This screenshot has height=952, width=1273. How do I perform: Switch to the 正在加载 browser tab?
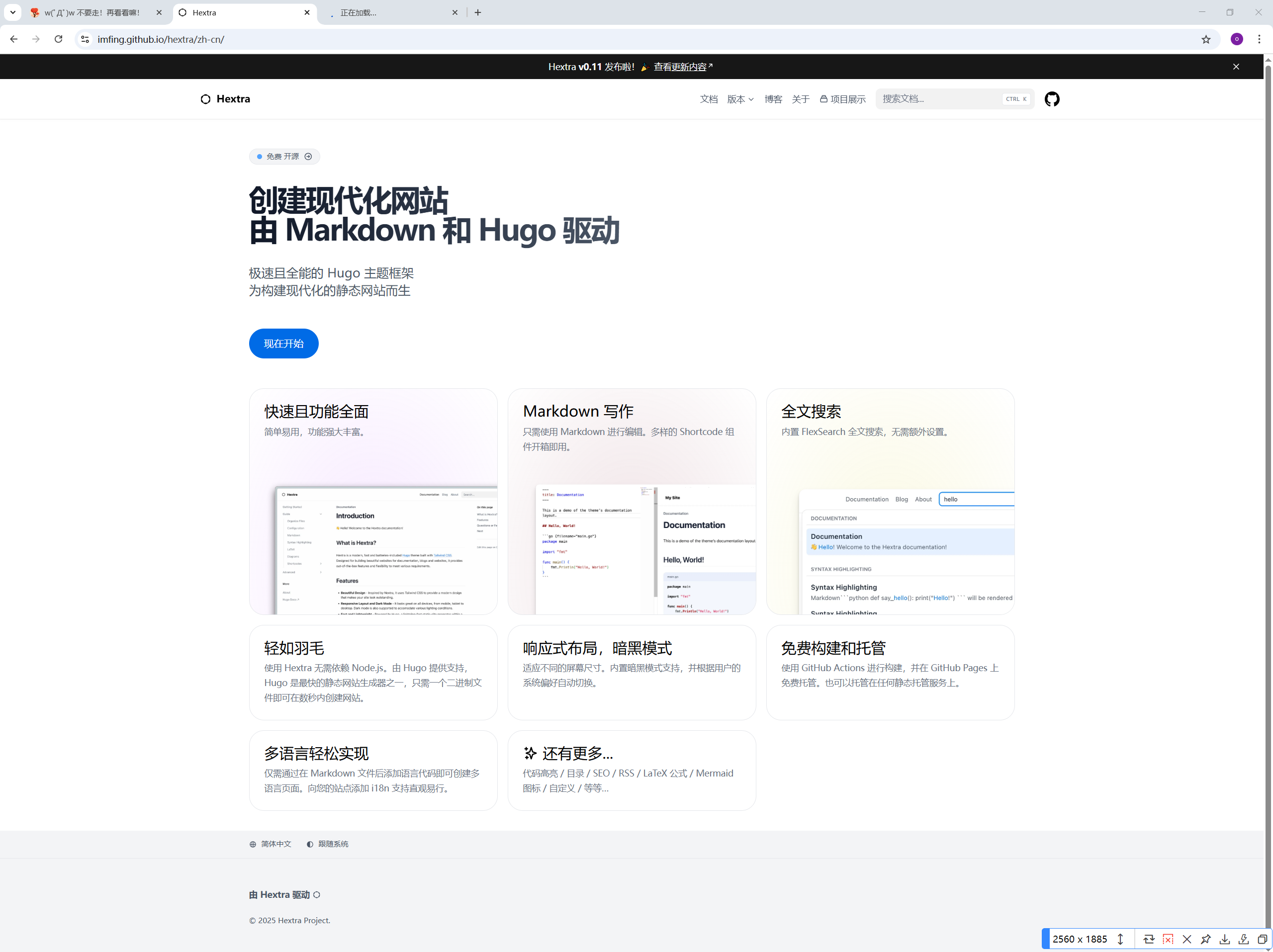coord(391,12)
